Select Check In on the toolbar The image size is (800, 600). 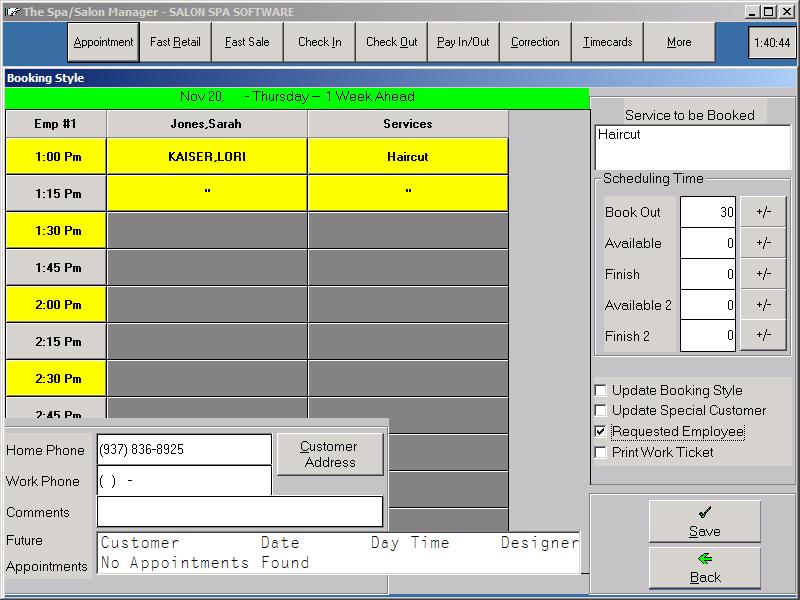point(319,43)
